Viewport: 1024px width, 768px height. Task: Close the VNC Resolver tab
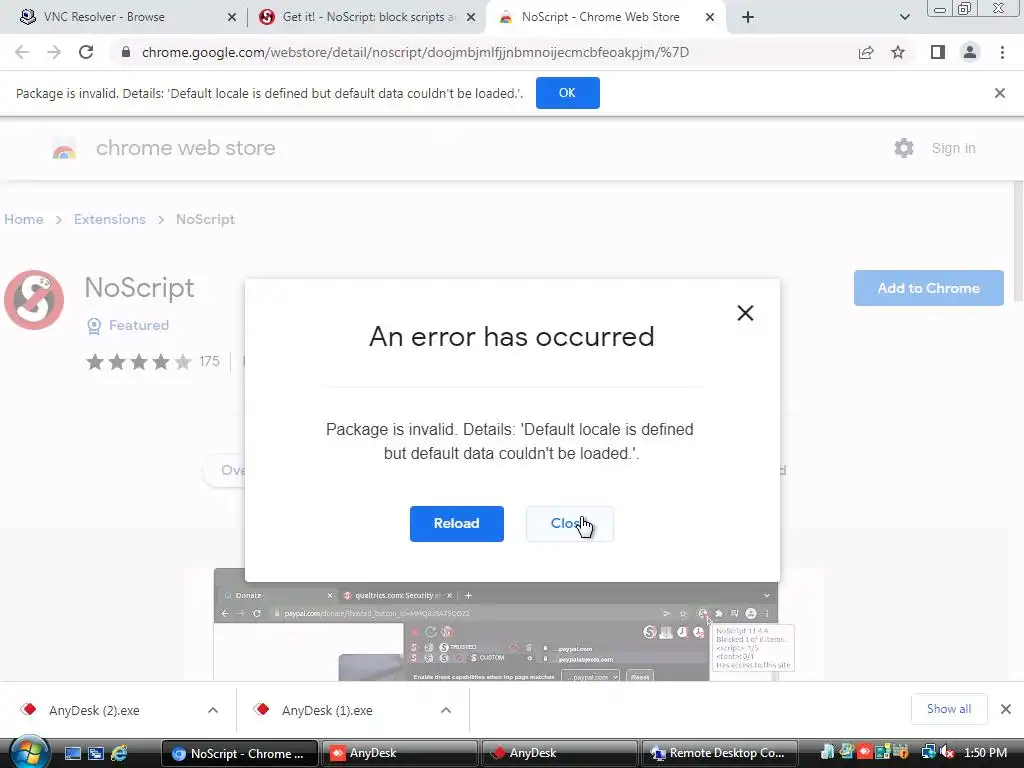click(232, 17)
